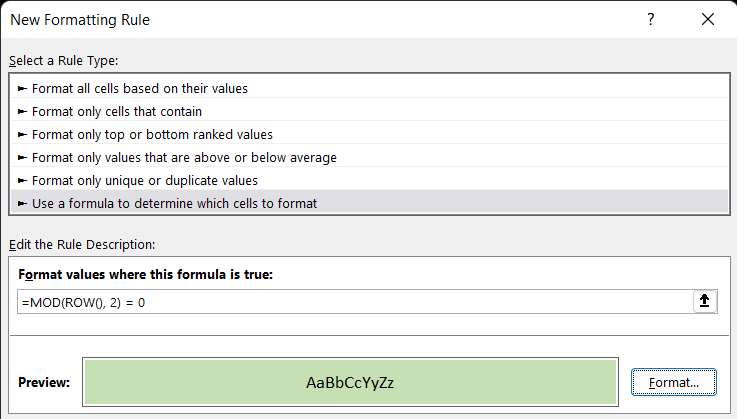Click arrow bullet beside 'Format only cells that contain'
This screenshot has width=737, height=419.
[23, 111]
